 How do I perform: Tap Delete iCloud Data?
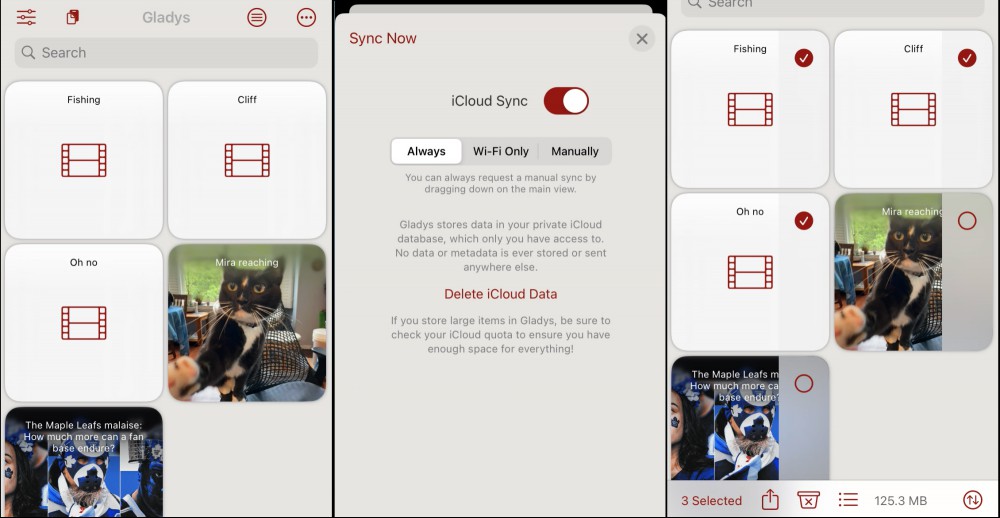click(501, 294)
